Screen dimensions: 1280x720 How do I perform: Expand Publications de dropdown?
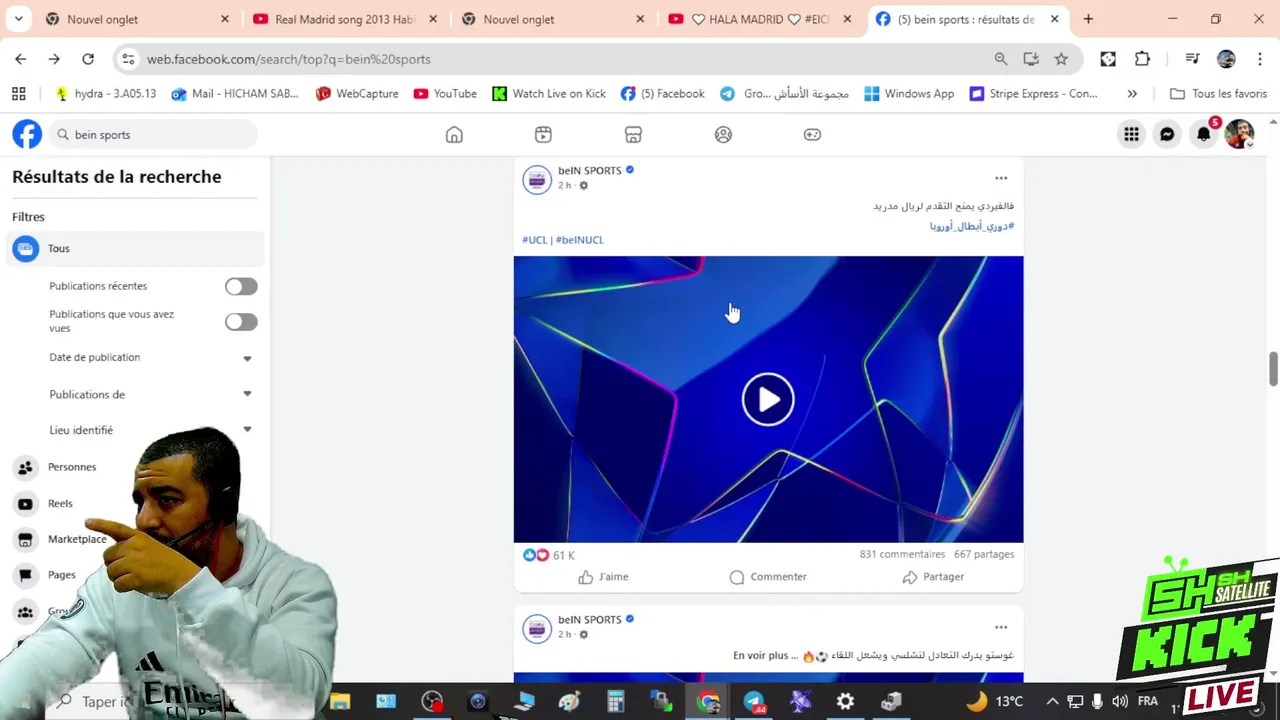247,394
